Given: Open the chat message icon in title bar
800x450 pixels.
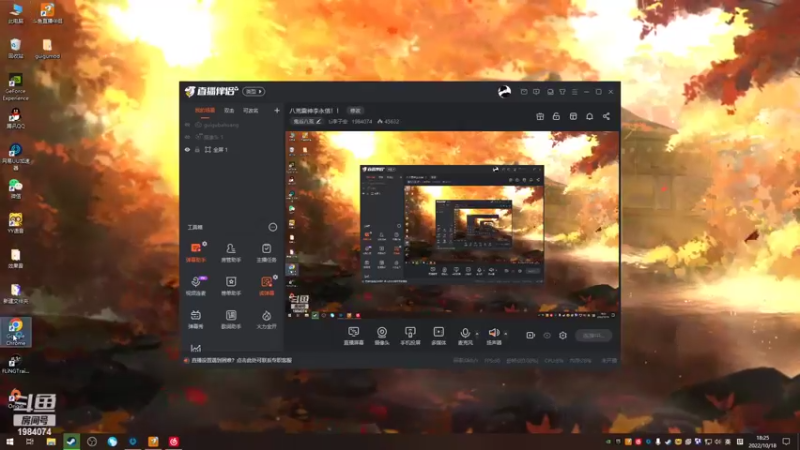Looking at the screenshot, I should coord(536,92).
